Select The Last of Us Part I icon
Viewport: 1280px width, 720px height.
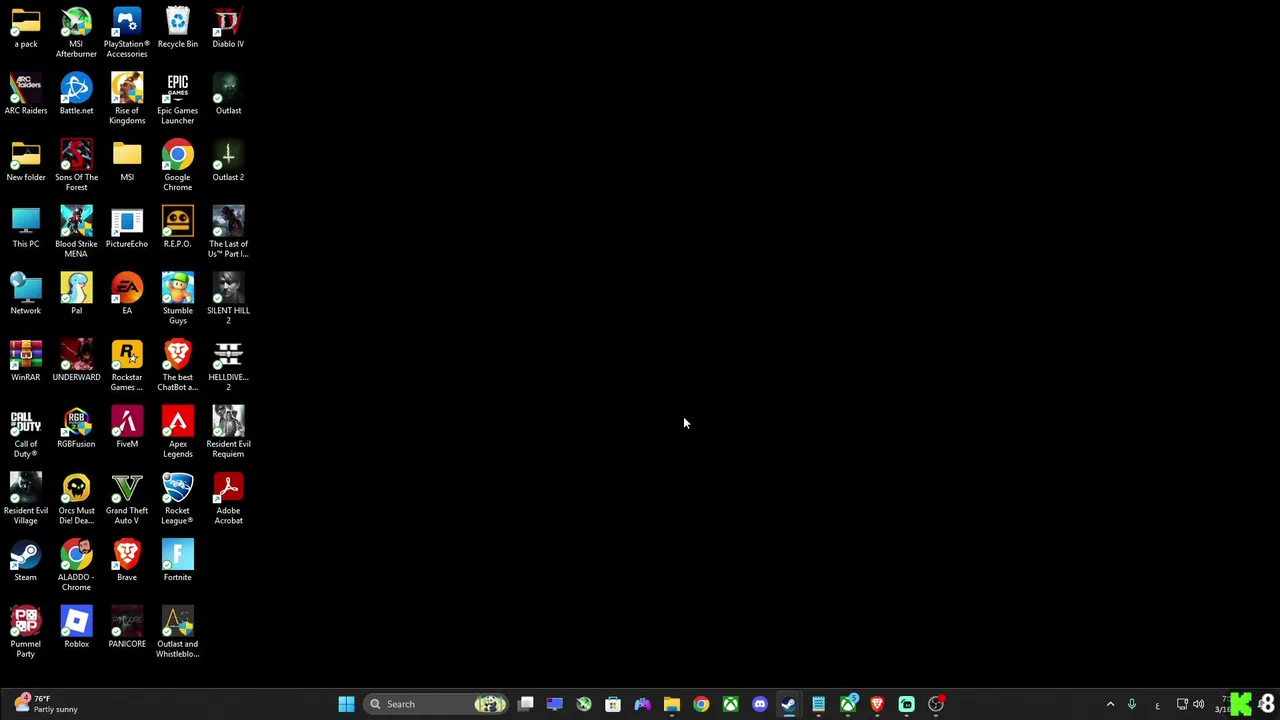coord(228,232)
